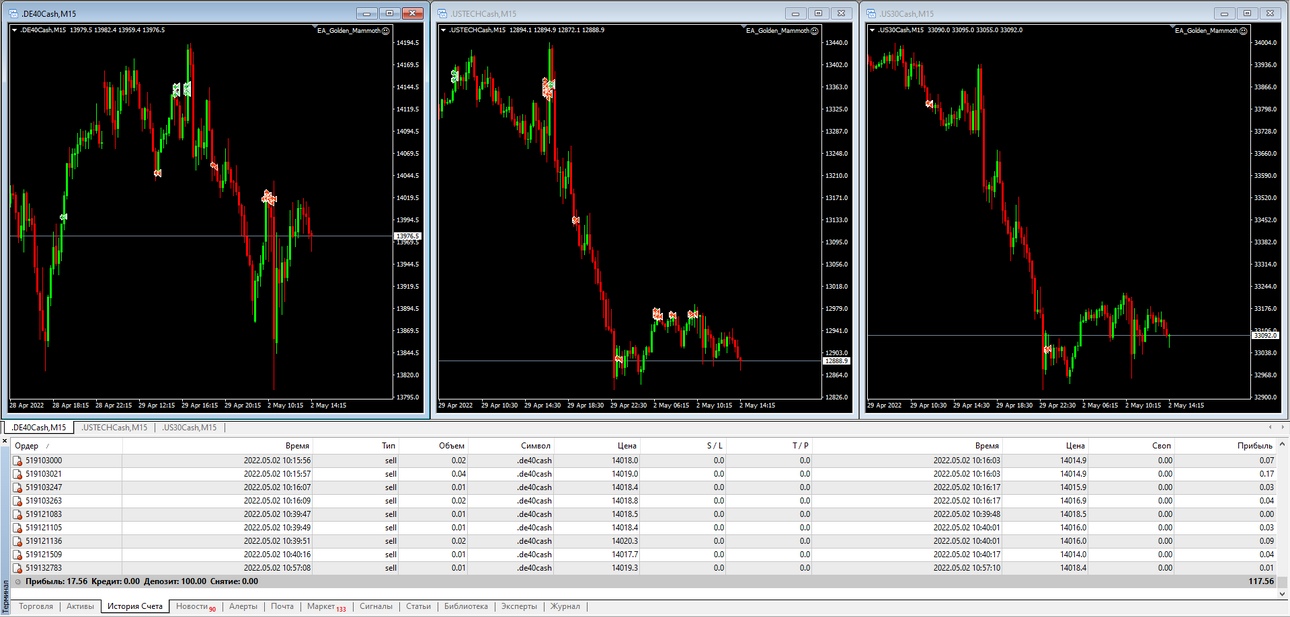Viewport: 1290px width, 617px height.
Task: Click the order icon for order 519121105
Action: click(x=18, y=528)
